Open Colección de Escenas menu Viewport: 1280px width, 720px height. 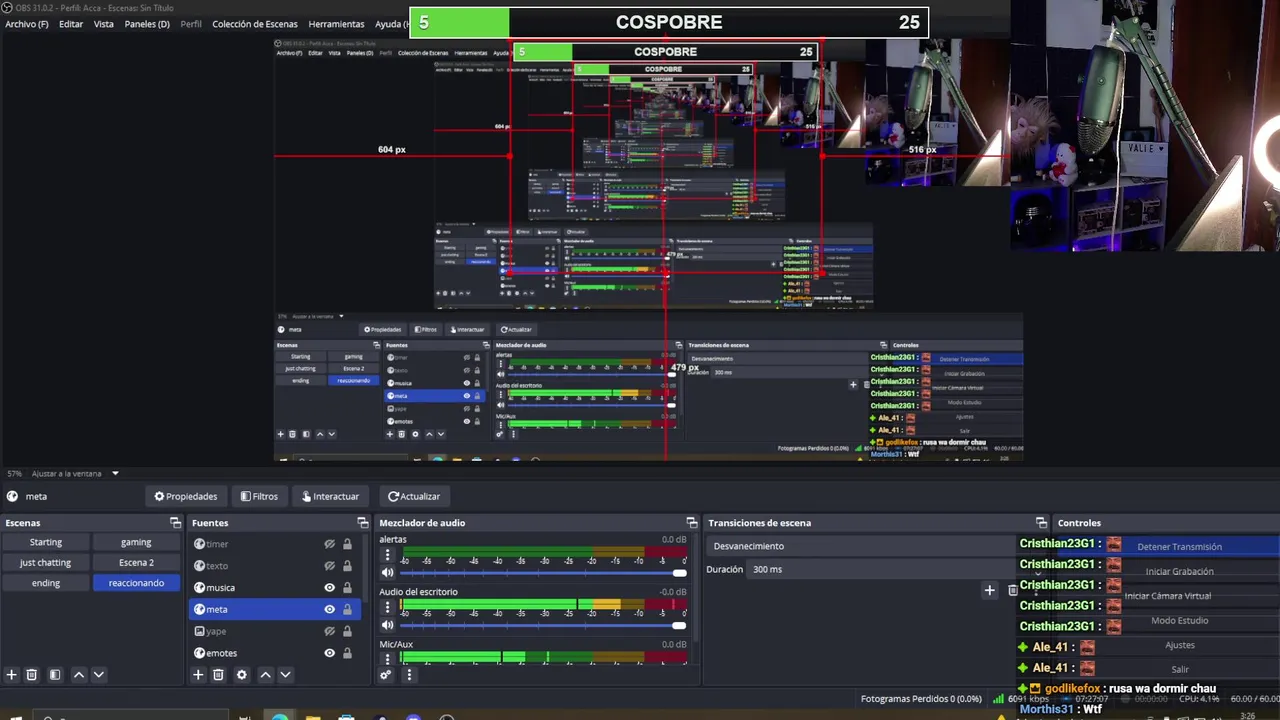click(255, 24)
